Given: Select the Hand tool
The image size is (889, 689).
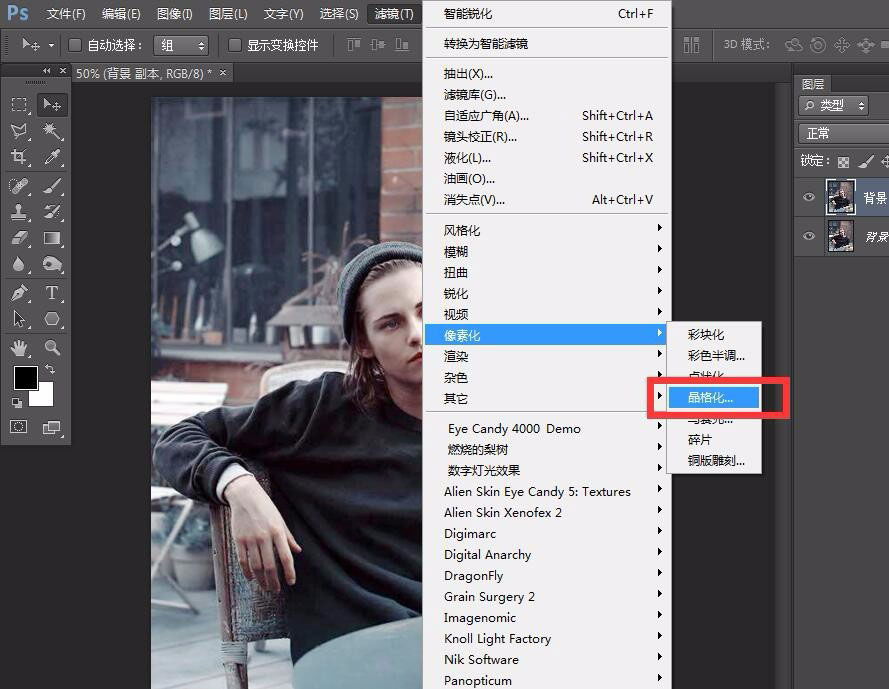Looking at the screenshot, I should (18, 346).
